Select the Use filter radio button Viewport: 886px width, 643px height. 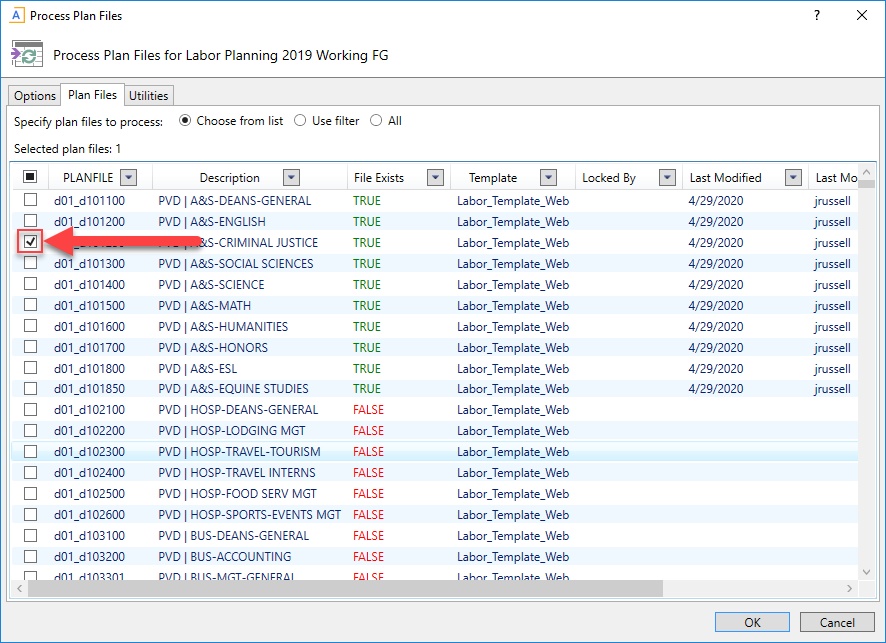[x=300, y=121]
